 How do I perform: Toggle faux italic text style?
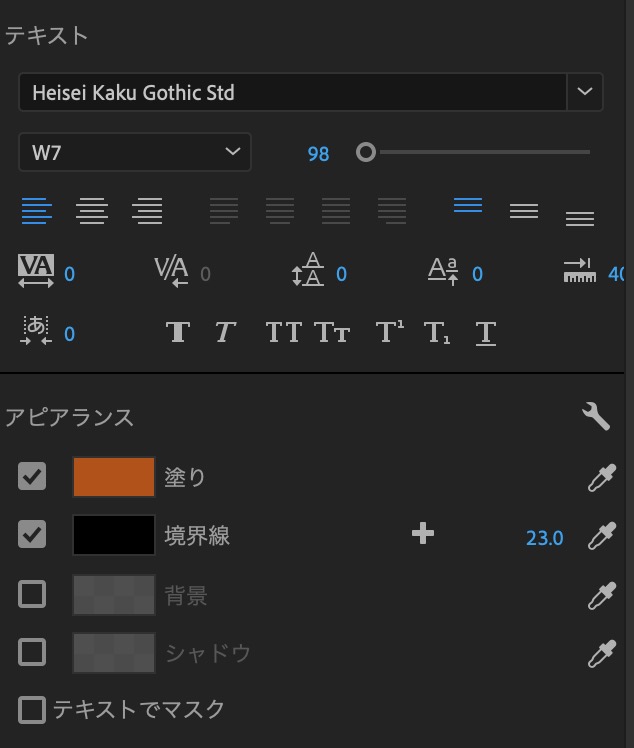[x=225, y=332]
